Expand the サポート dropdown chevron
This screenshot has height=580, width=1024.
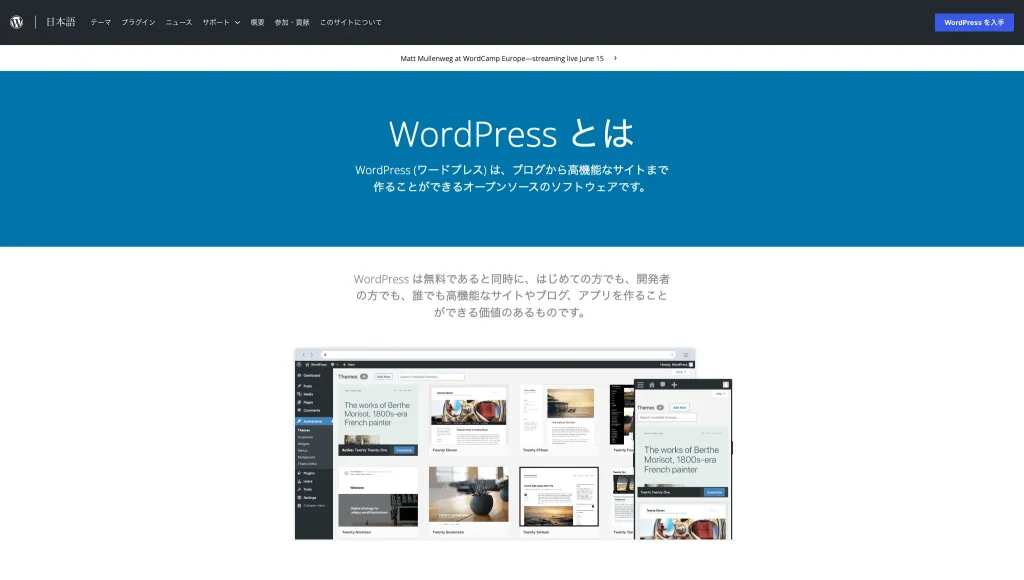click(x=237, y=22)
